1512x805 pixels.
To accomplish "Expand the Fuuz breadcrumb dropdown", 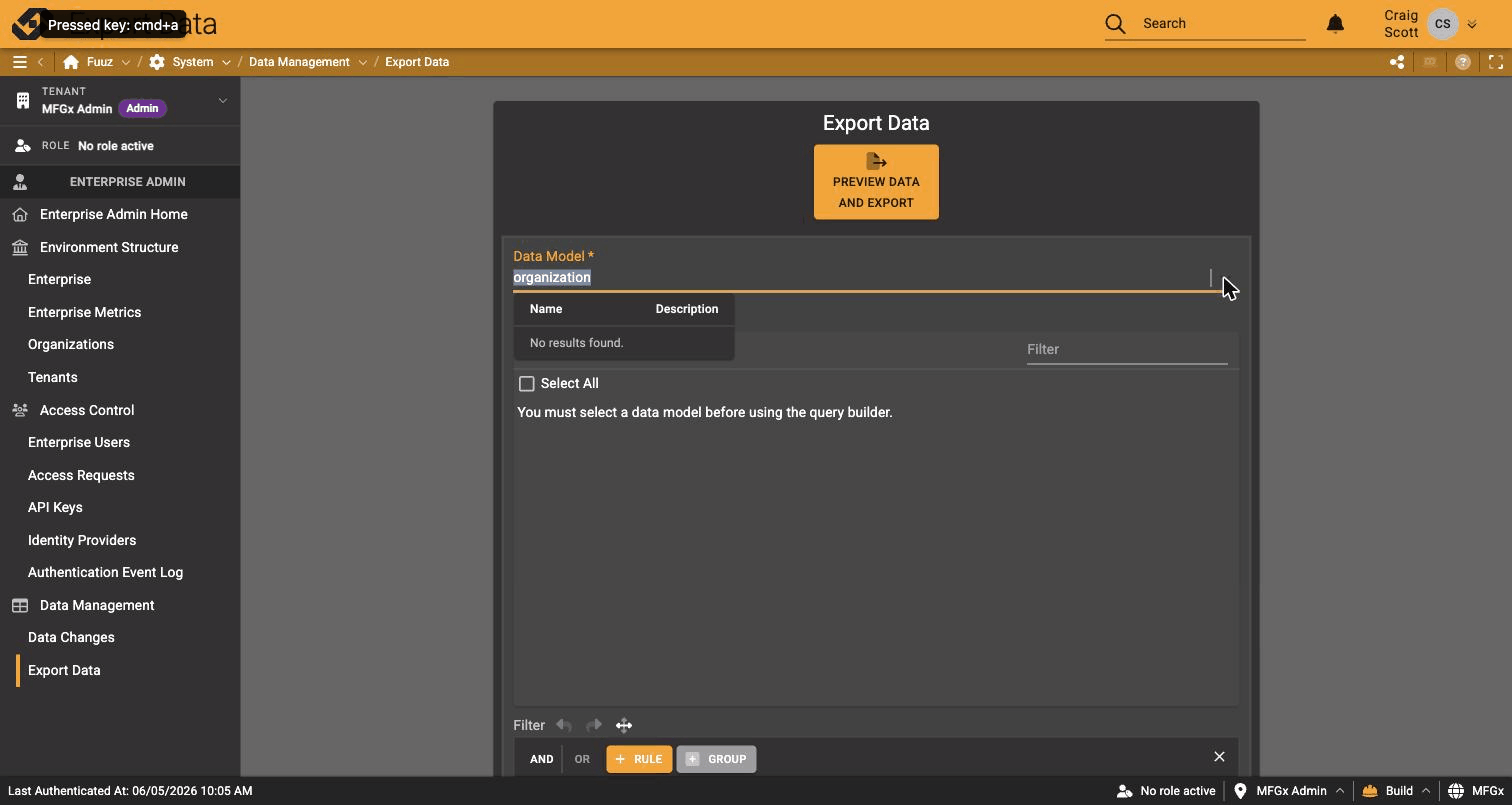I will coord(125,62).
